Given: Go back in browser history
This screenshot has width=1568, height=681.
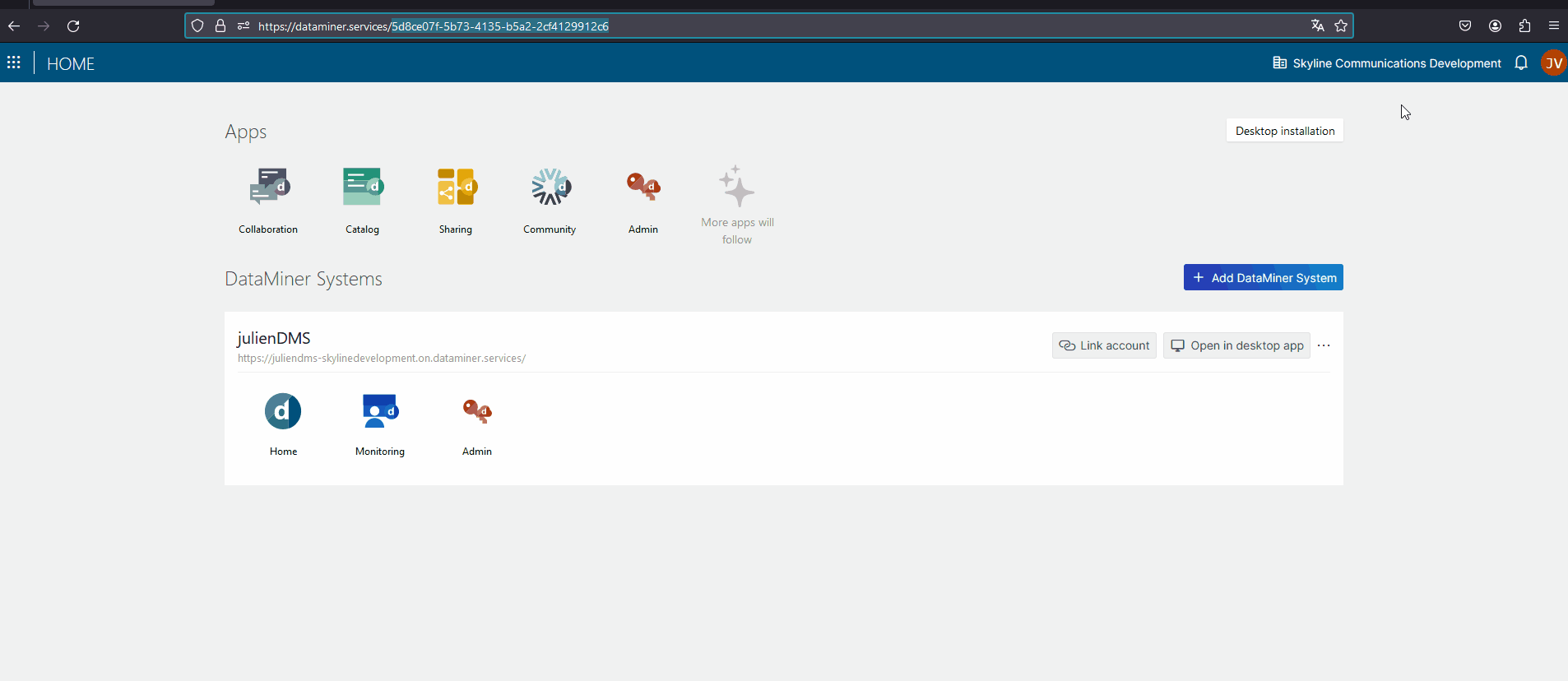Looking at the screenshot, I should click(x=14, y=26).
